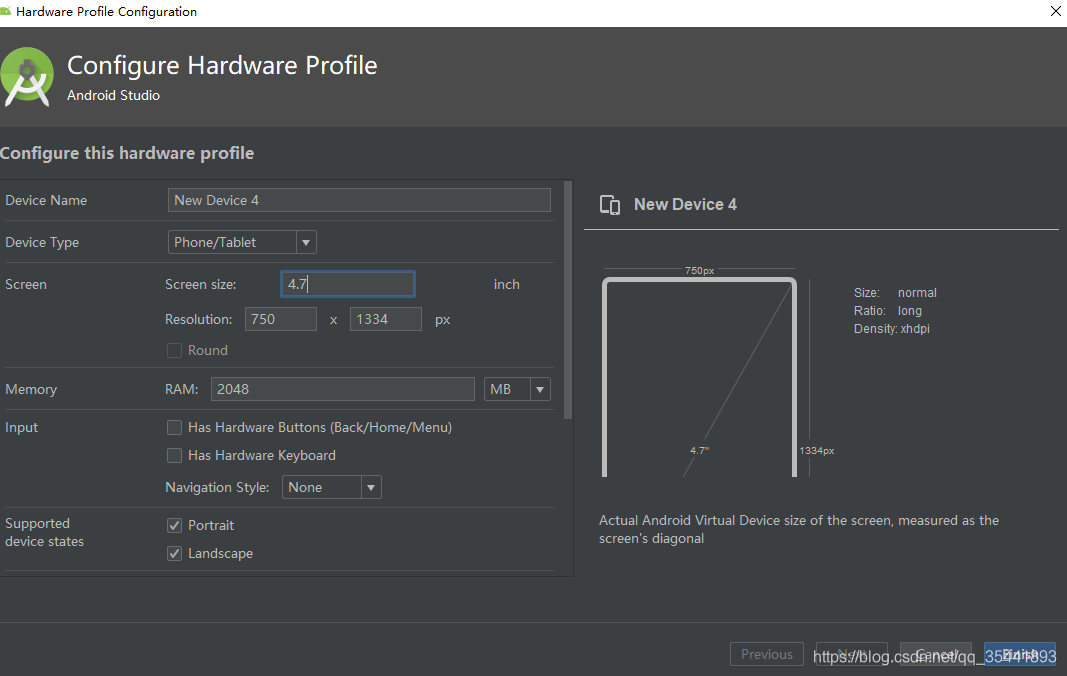Click the 'New Device 4' preview heading
The width and height of the screenshot is (1067, 676).
[x=685, y=204]
